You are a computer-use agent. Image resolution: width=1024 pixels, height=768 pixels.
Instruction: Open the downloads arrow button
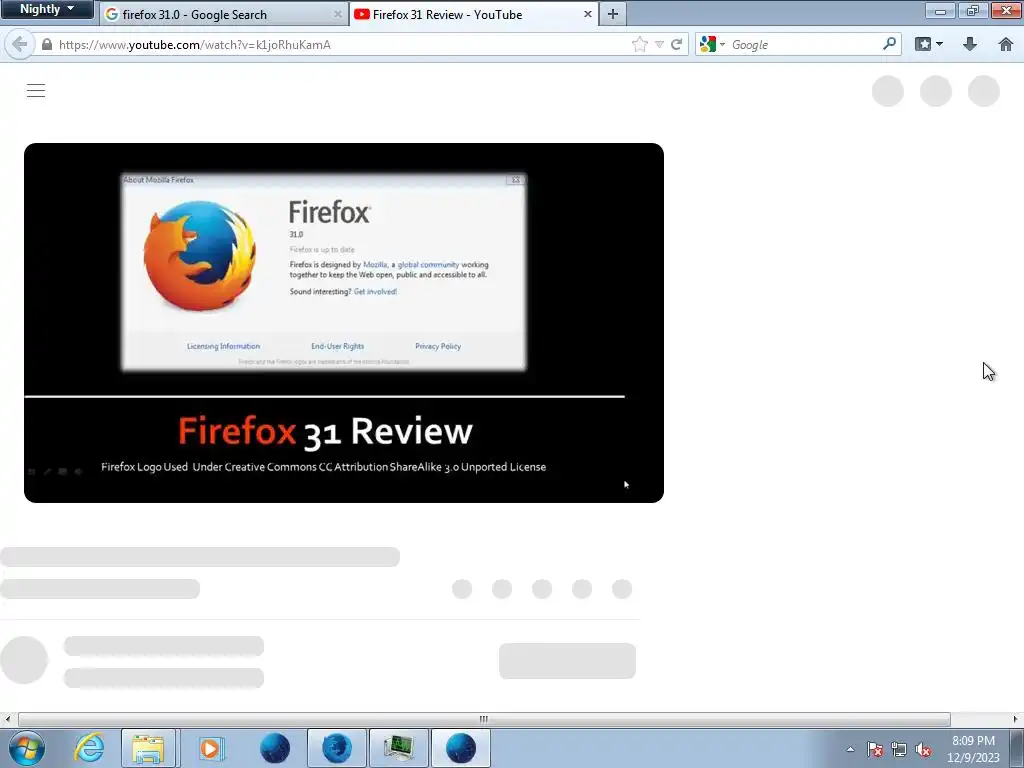970,44
